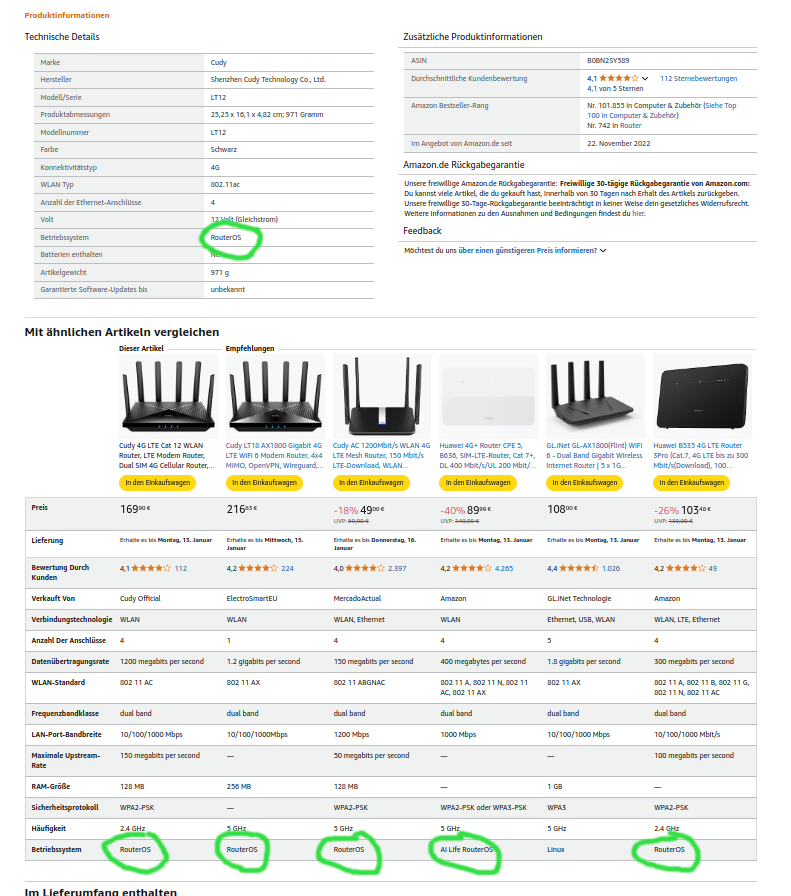This screenshot has height=896, width=791.
Task: Click the 'Mit ähnlichen Artikeln vergleichen' heading
Action: pos(122,332)
